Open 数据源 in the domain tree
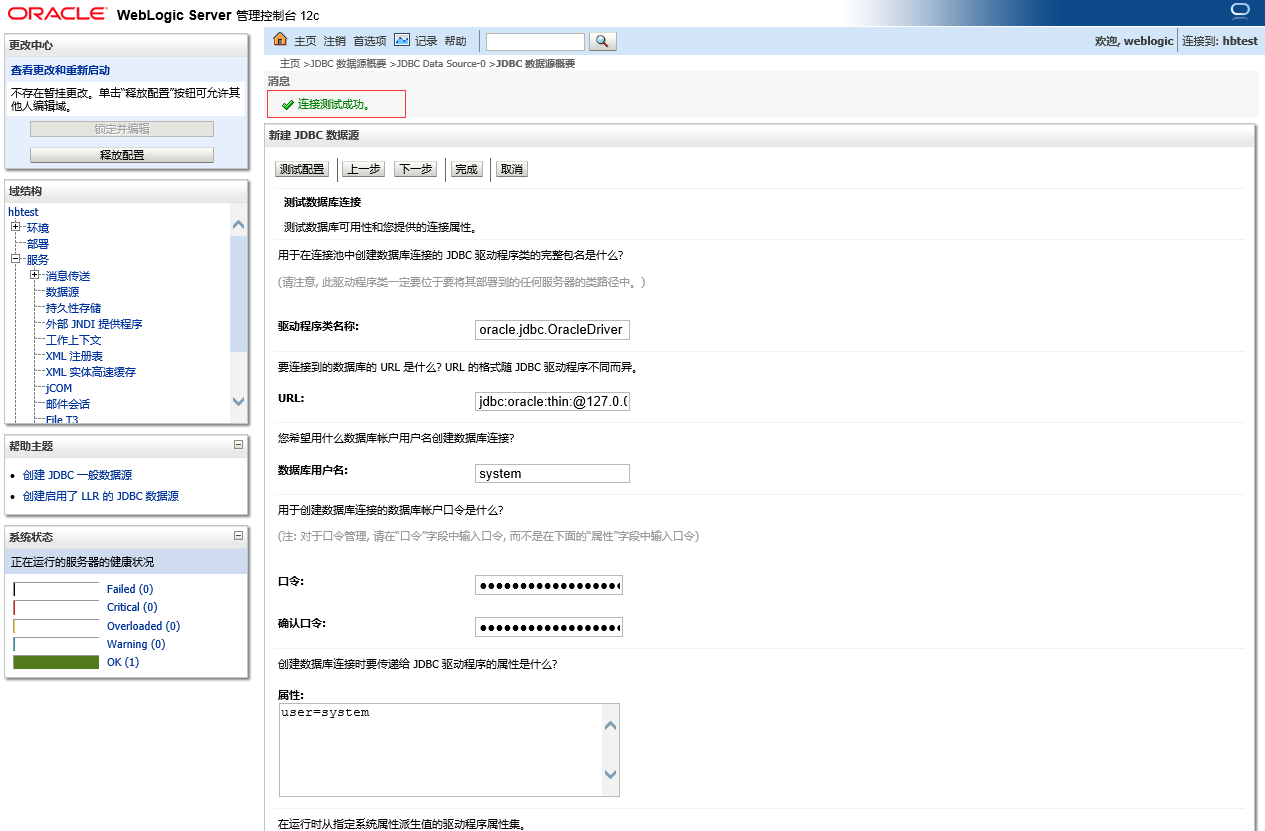The width and height of the screenshot is (1265, 831). 62,292
